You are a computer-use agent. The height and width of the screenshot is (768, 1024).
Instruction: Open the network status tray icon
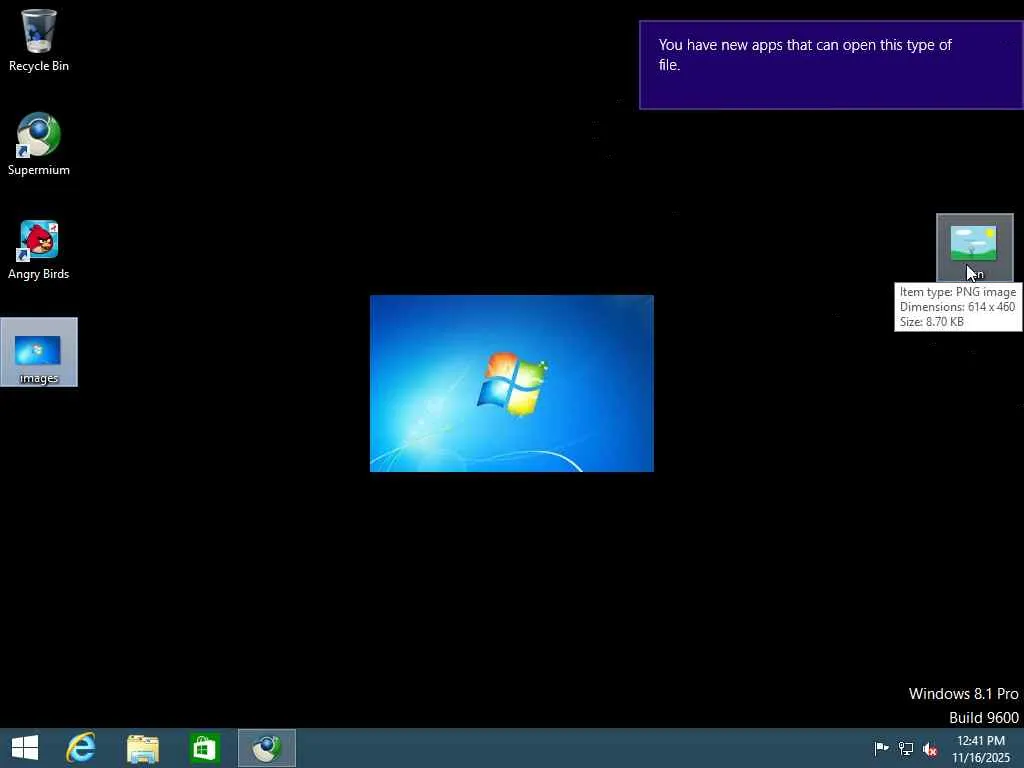click(906, 748)
